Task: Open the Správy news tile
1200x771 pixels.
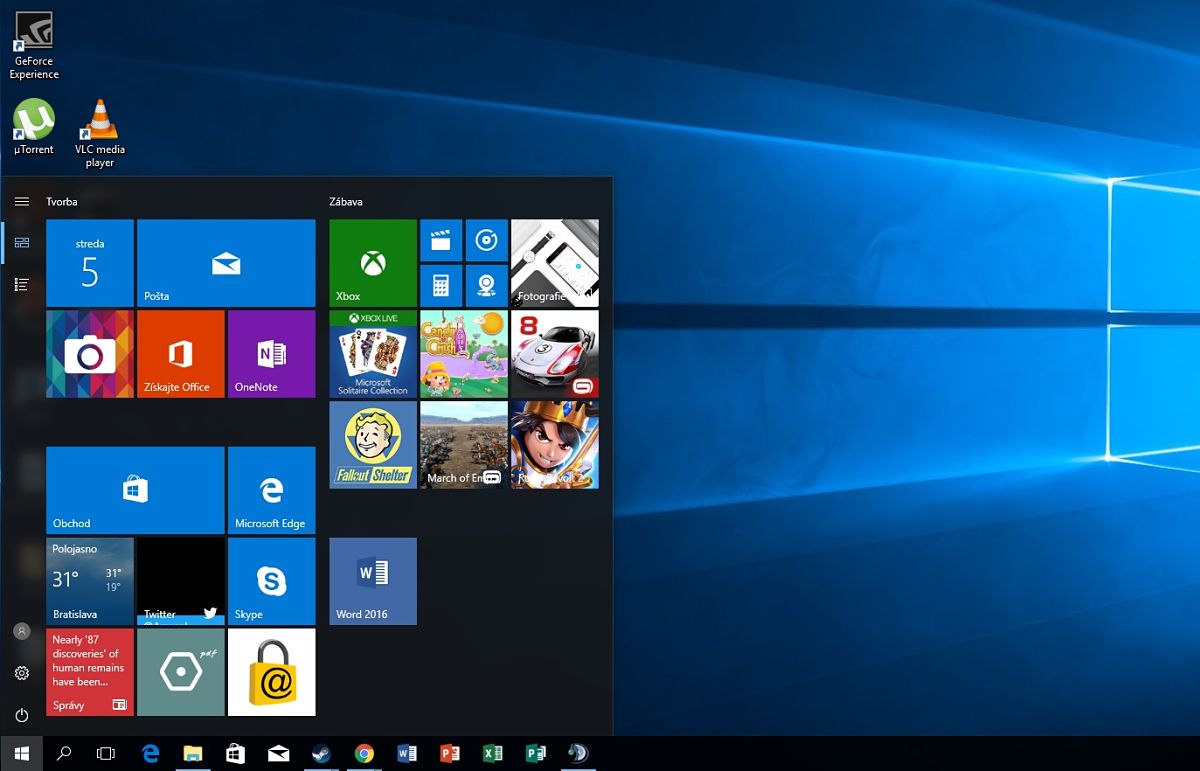Action: click(90, 672)
